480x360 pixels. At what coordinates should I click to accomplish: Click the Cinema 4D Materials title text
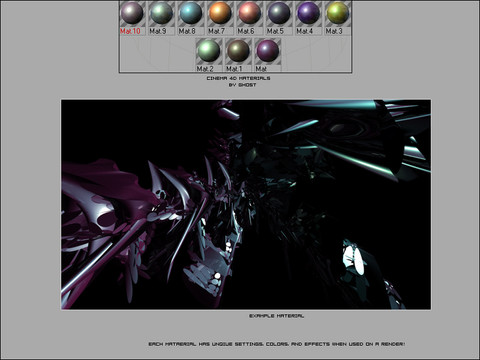[x=238, y=78]
